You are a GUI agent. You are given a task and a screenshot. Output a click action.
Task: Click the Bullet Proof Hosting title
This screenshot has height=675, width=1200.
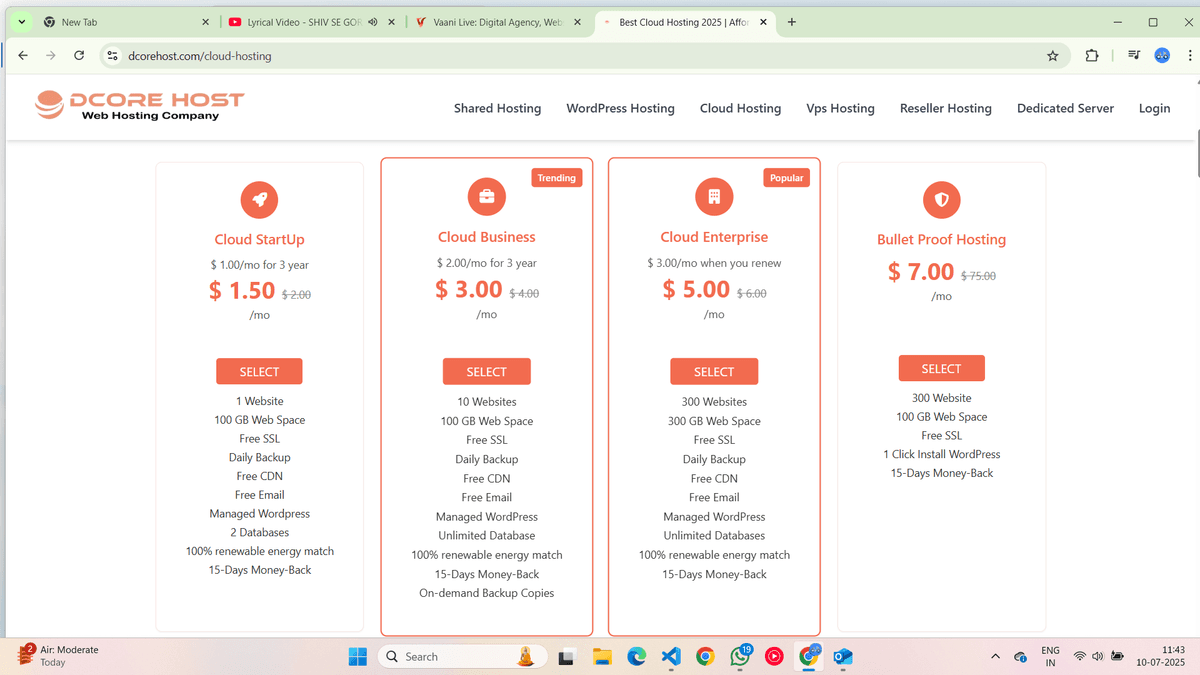tap(941, 240)
